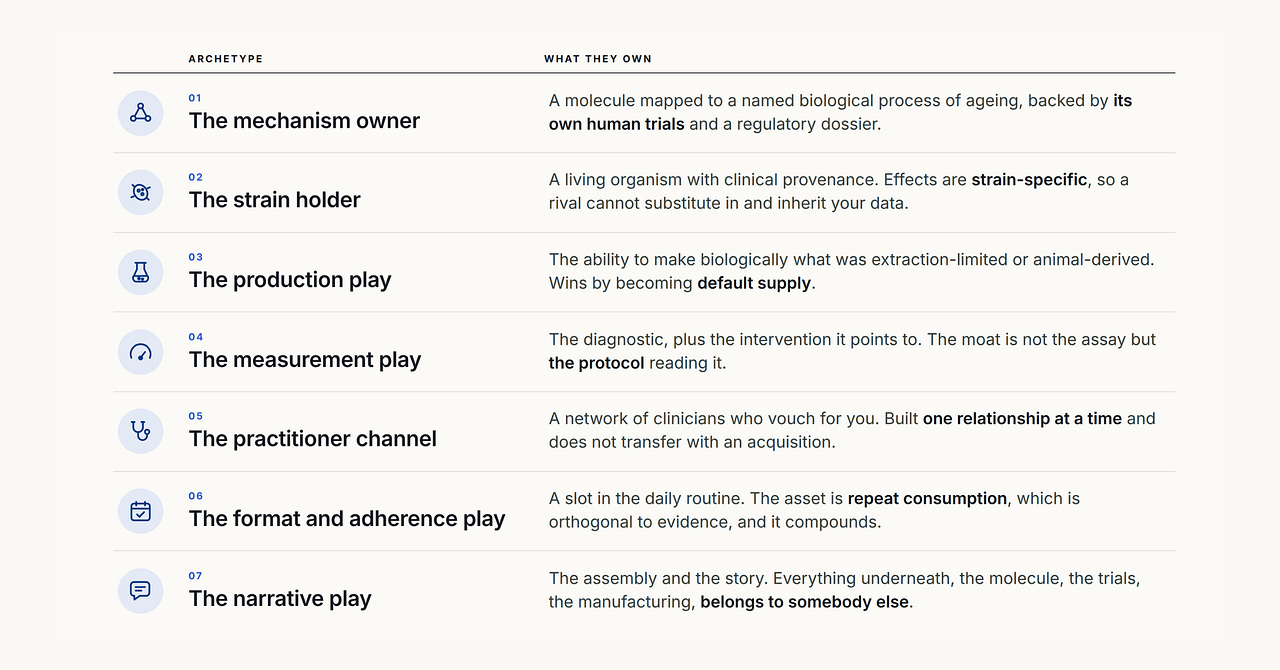This screenshot has height=670, width=1280.
Task: Click 'The measurement play' heading
Action: pyautogui.click(x=305, y=360)
